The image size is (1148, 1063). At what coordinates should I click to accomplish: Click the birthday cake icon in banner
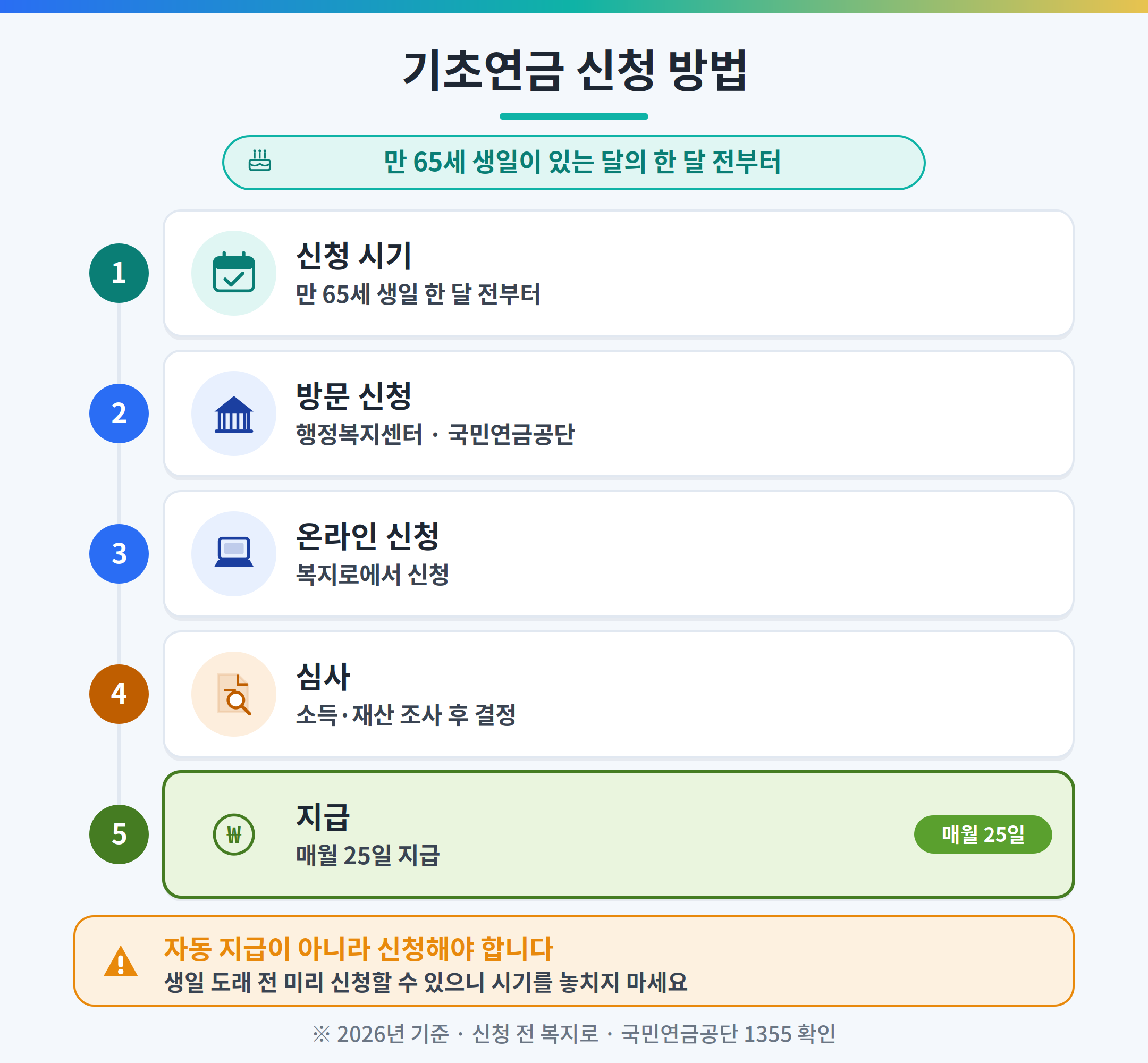[259, 161]
